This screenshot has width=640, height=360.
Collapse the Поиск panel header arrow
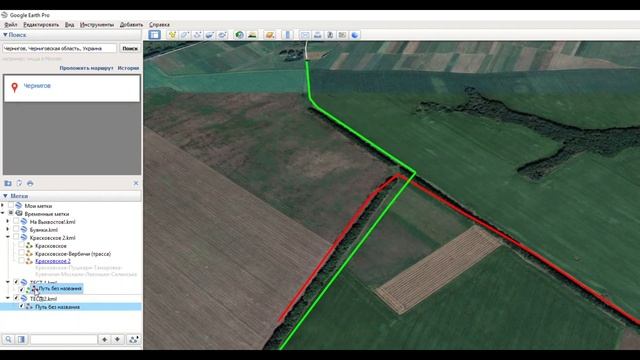[5, 35]
